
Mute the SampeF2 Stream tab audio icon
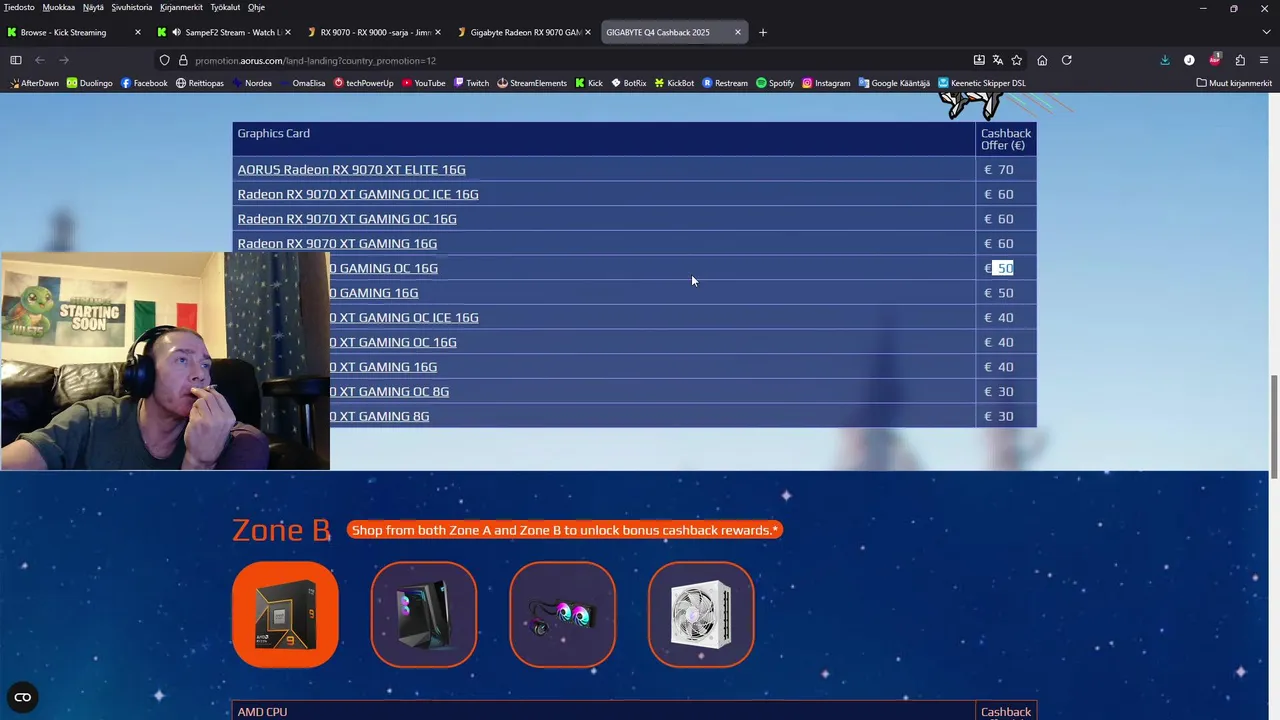coord(176,32)
